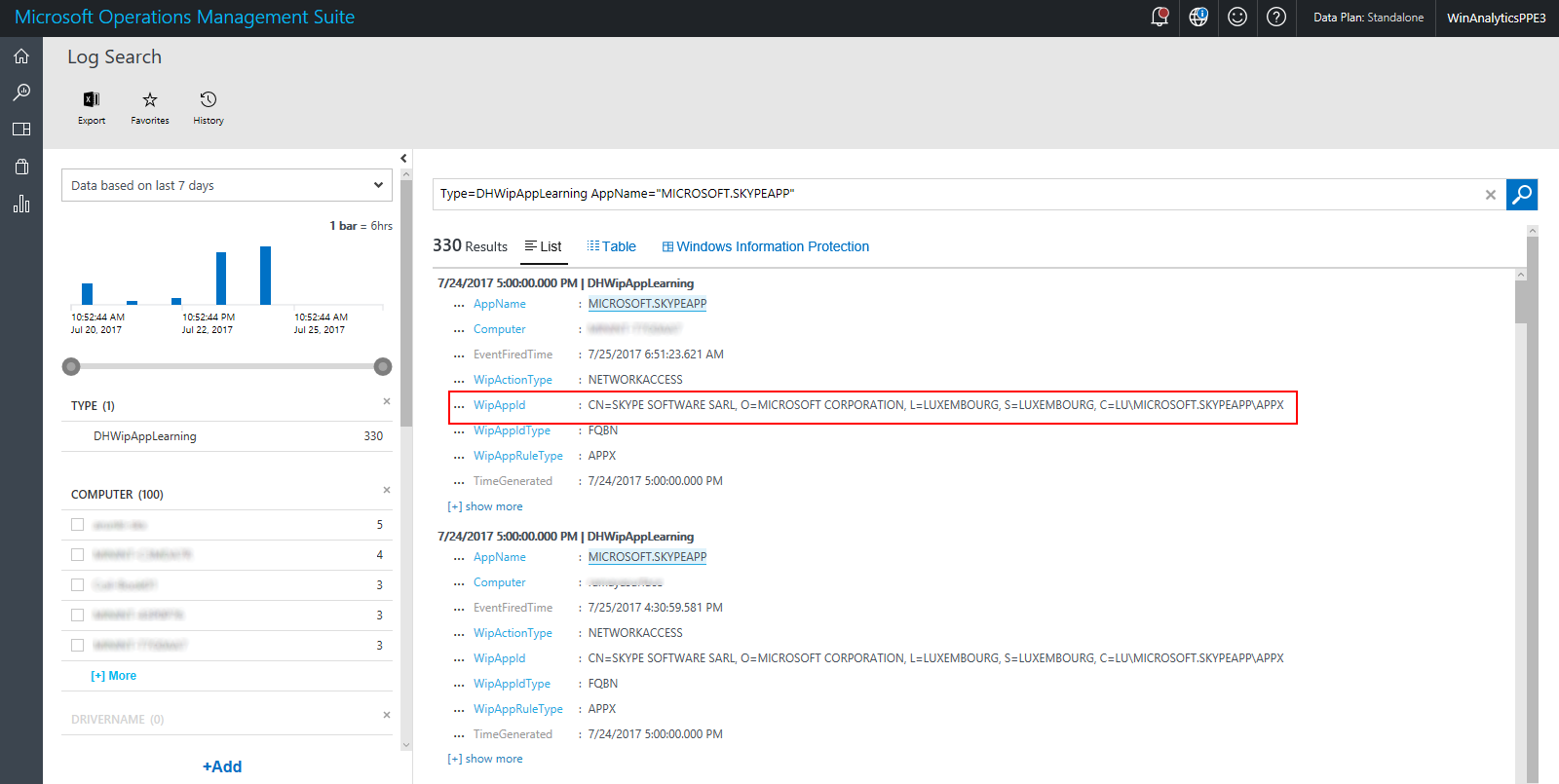Switch to the Table view tab
The width and height of the screenshot is (1559, 784).
pos(612,246)
